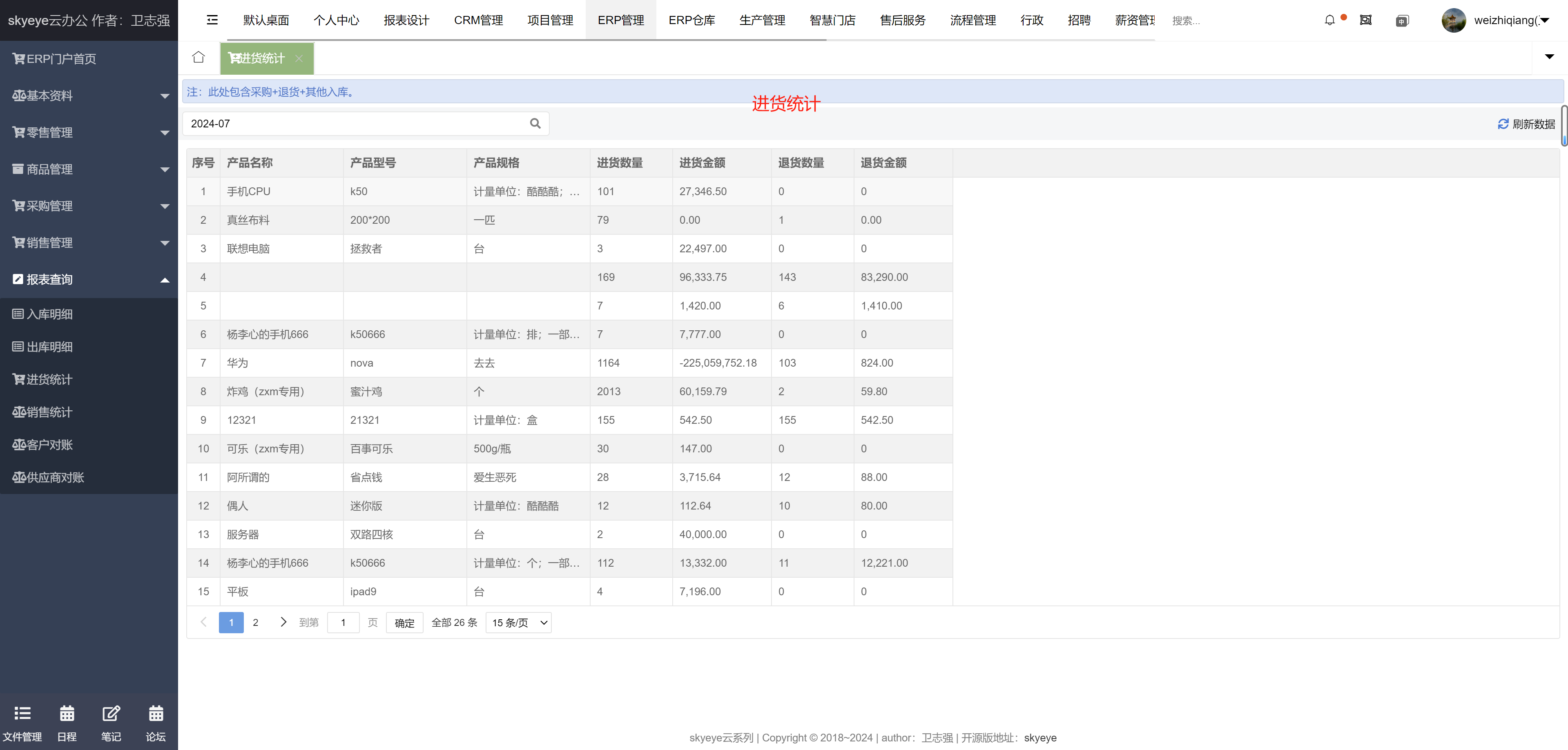Click the 2024-07 date input field

353,123
